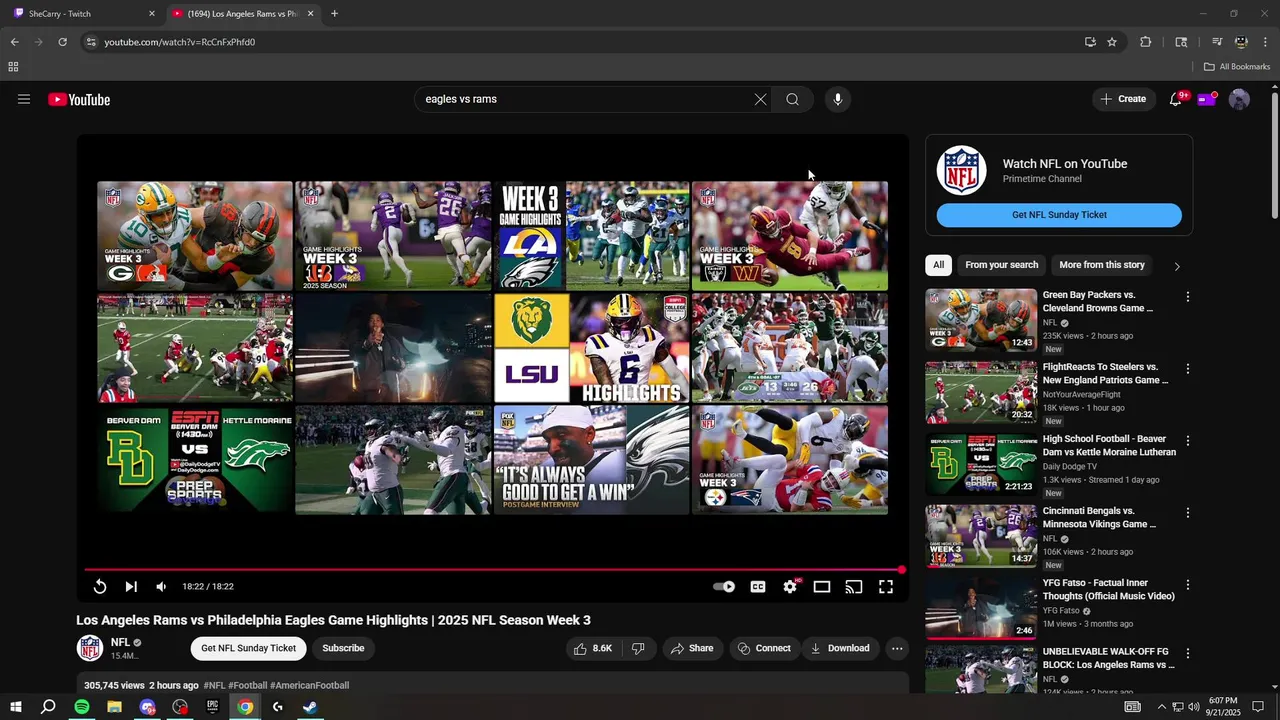Open the YouTube guide hamburger menu
Image resolution: width=1280 pixels, height=720 pixels.
point(24,99)
